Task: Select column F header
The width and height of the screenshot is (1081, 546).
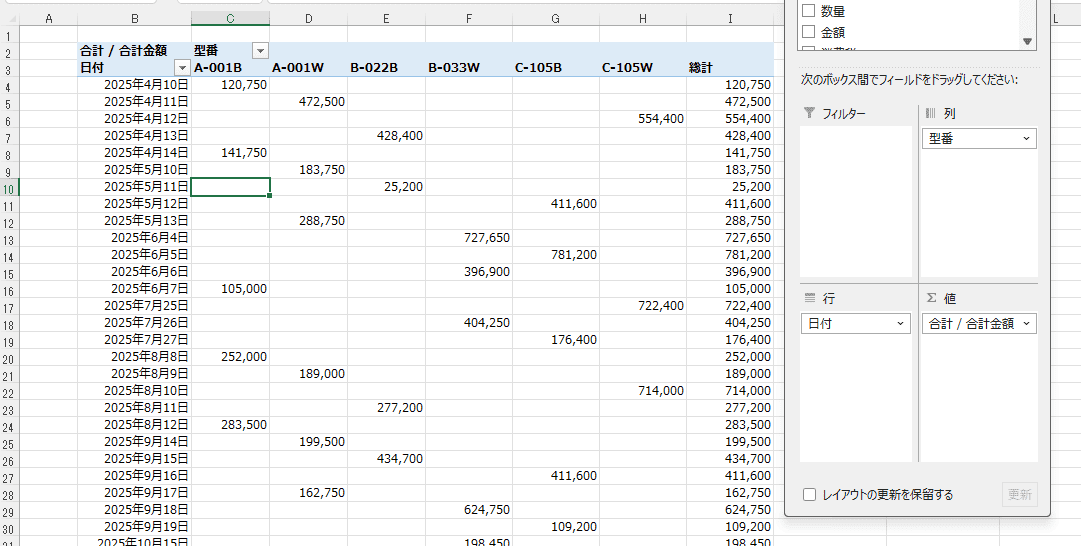Action: pyautogui.click(x=469, y=19)
